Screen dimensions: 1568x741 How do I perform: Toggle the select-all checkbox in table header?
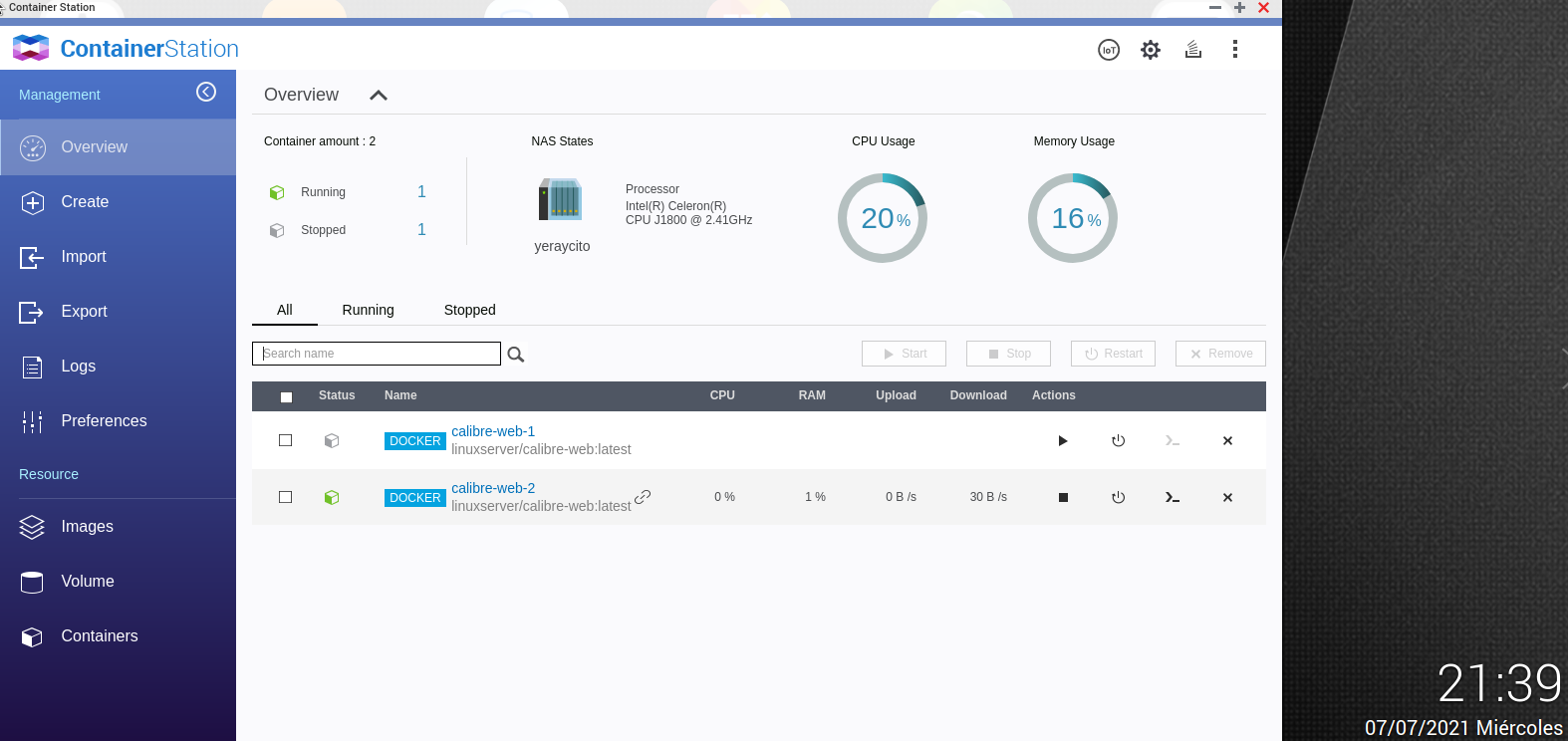pyautogui.click(x=287, y=396)
